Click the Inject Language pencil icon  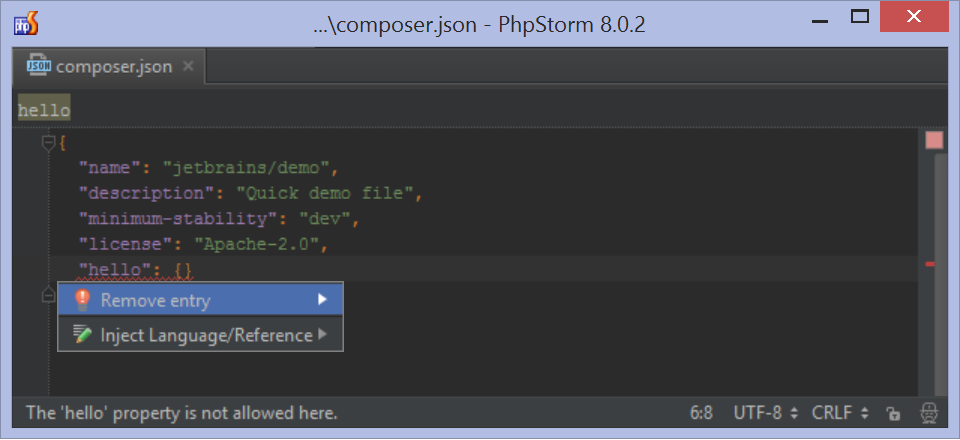coord(82,334)
